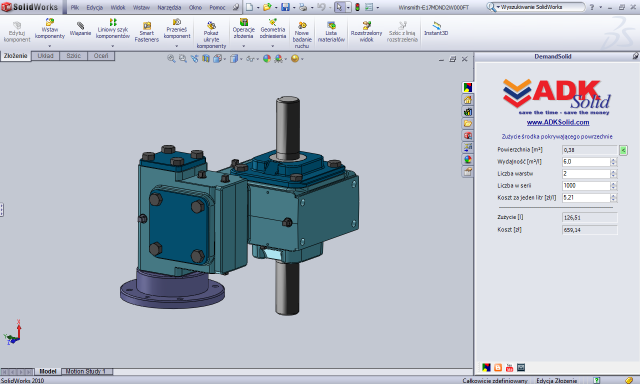Click the Koszt za jeden litr field

586,198
